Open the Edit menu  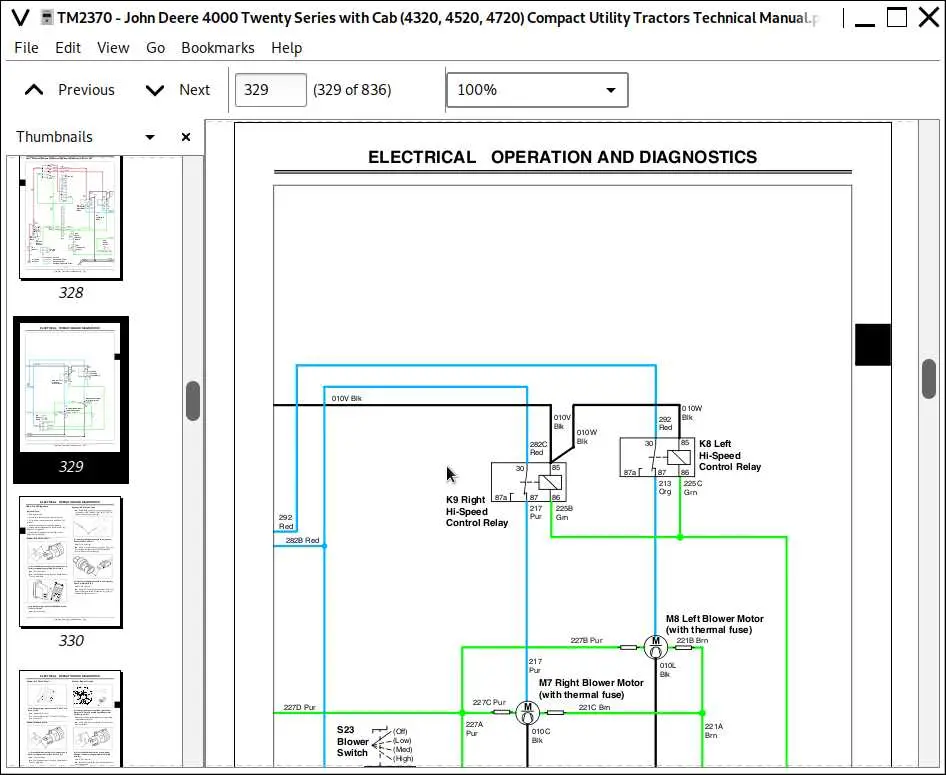pos(68,48)
